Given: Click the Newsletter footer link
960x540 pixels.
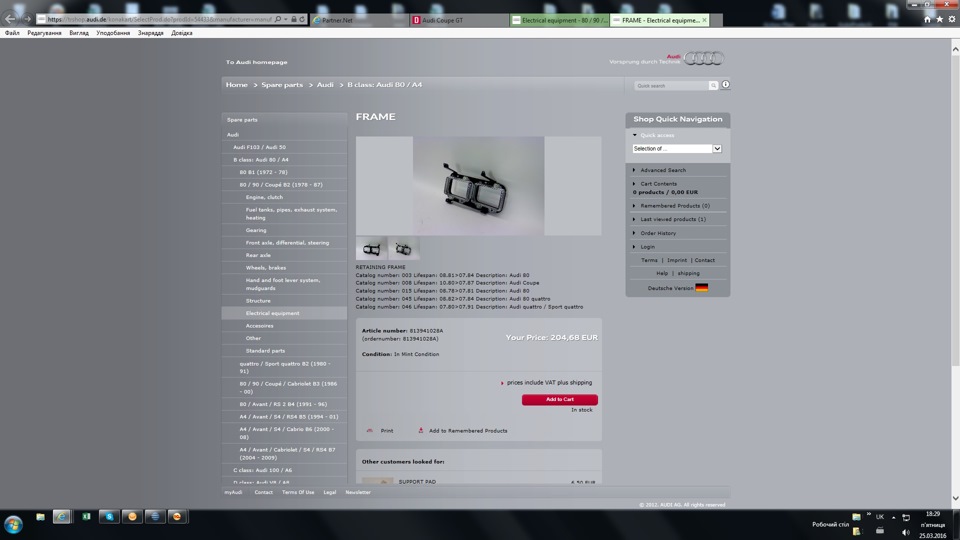Looking at the screenshot, I should click(x=358, y=492).
